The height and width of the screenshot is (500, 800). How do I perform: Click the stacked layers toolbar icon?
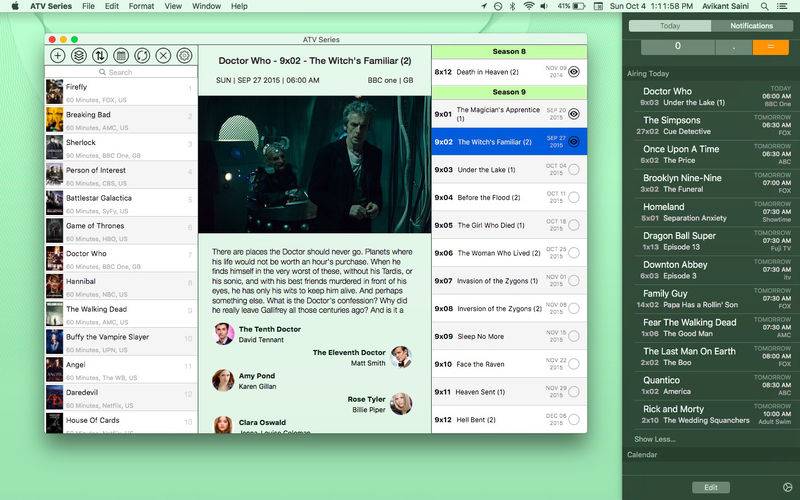[79, 55]
